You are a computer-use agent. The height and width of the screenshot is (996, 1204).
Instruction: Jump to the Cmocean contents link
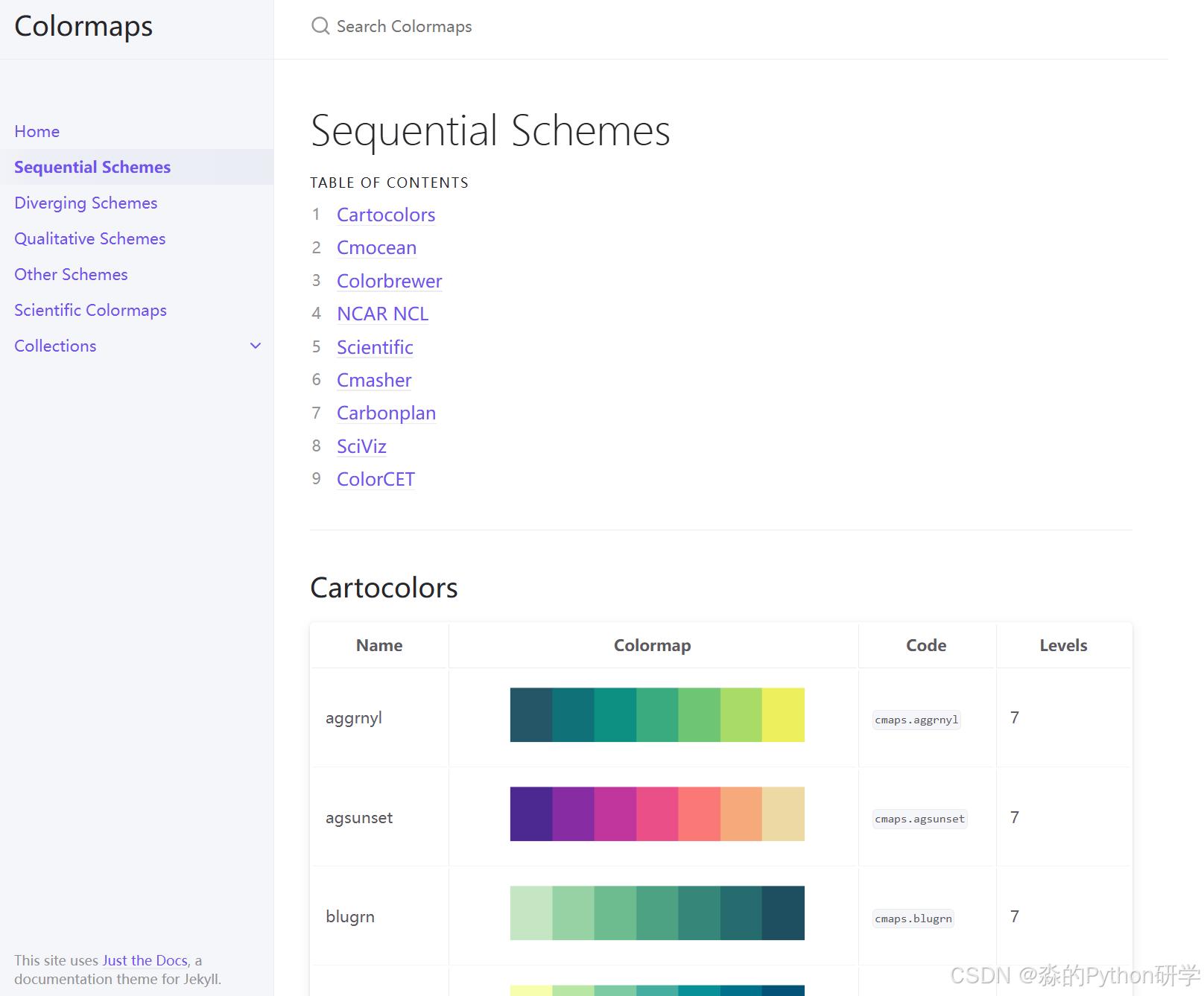(x=376, y=247)
